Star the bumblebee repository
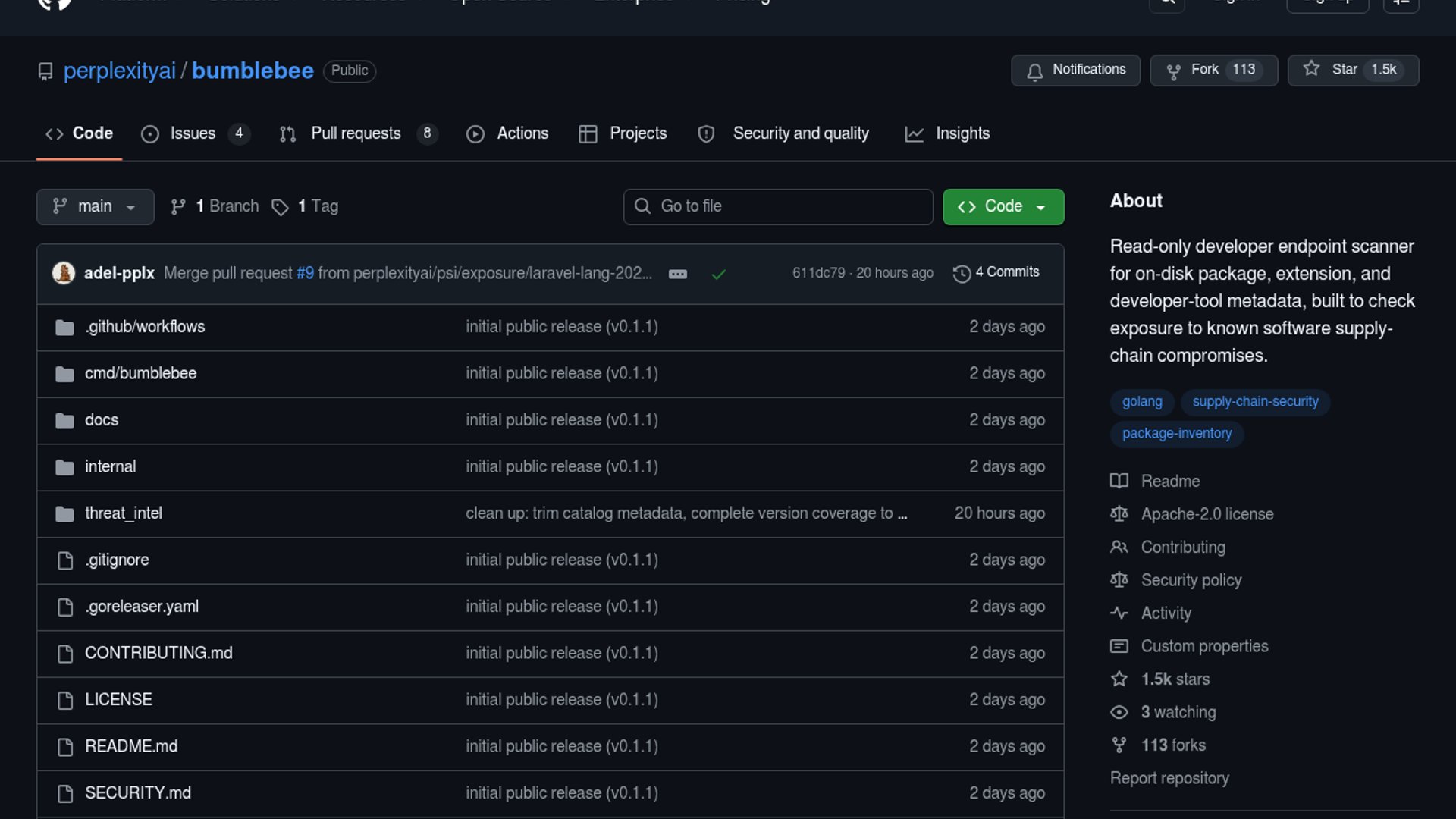Screen dimensions: 1456x819 click(x=1353, y=70)
